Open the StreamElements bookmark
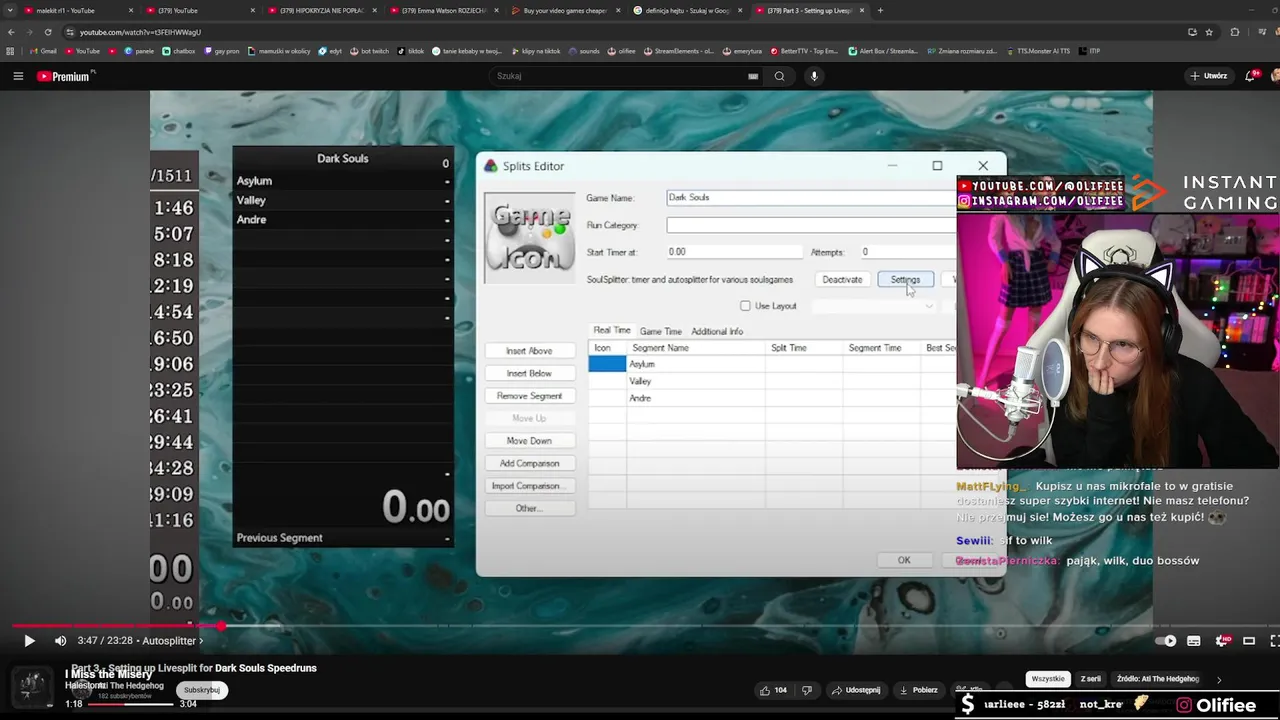This screenshot has height=720, width=1280. coord(678,51)
